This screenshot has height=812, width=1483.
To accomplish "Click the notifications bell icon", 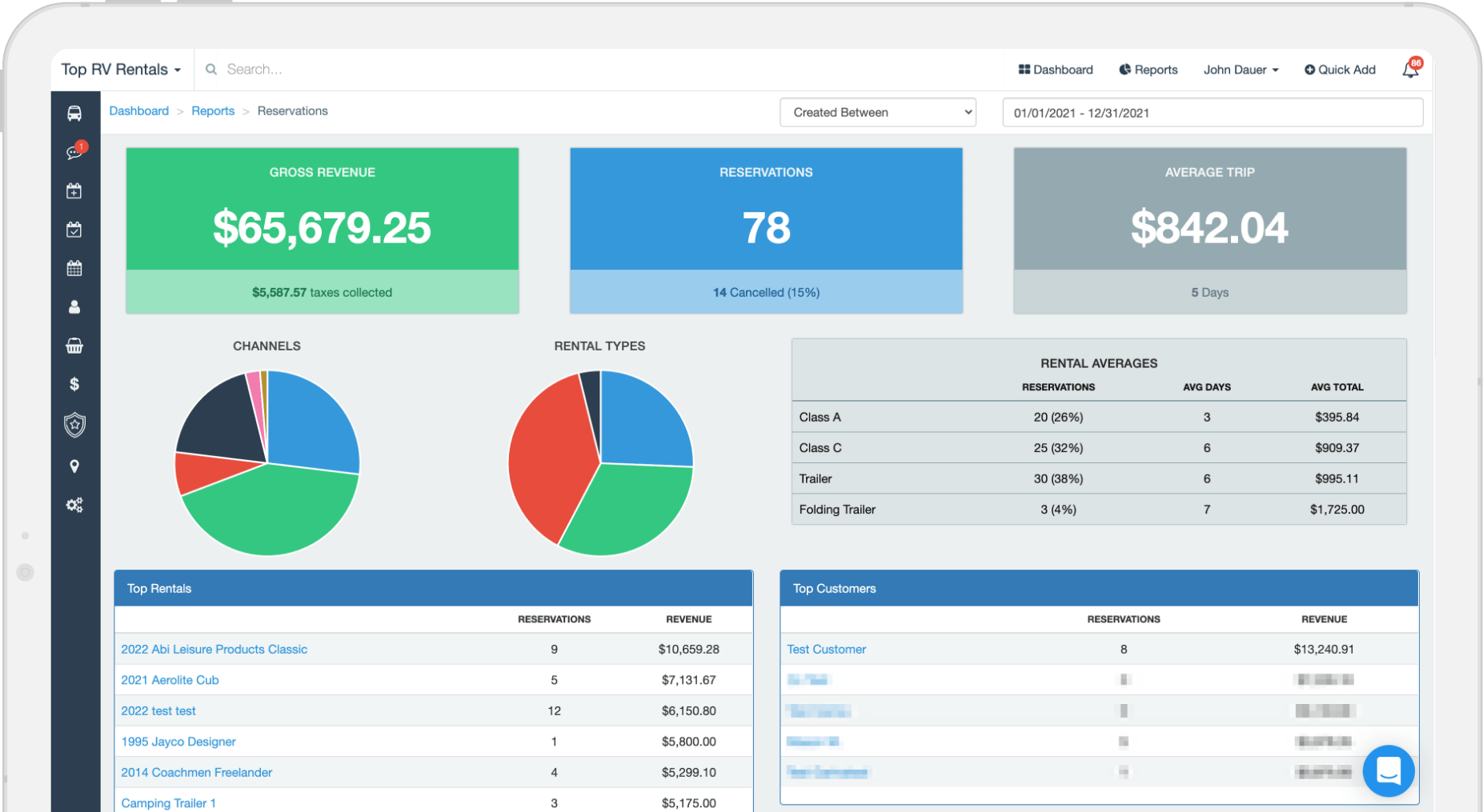I will [1410, 70].
